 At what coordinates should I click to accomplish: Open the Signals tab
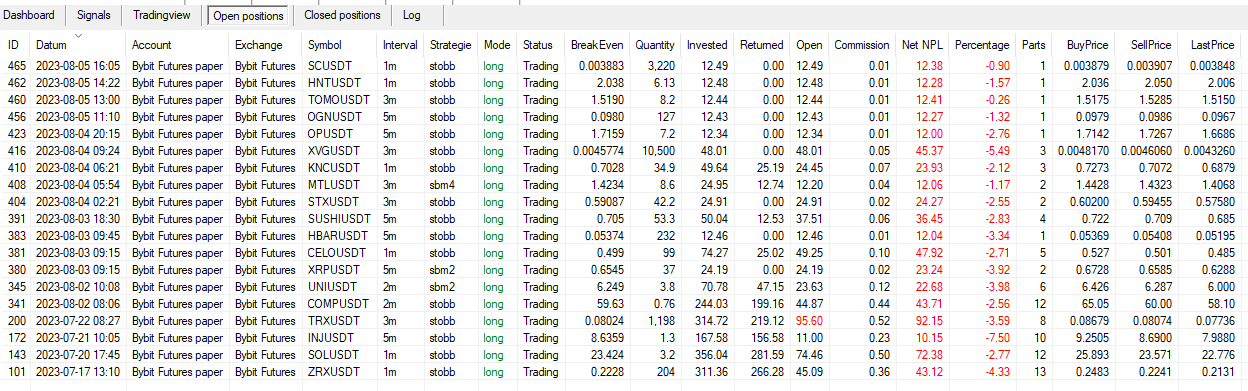94,15
